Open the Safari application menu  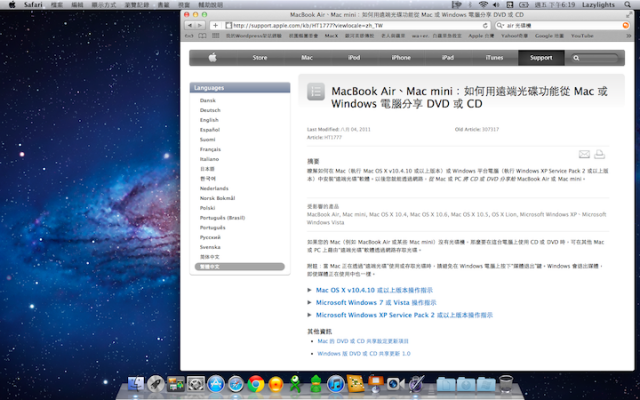click(33, 5)
